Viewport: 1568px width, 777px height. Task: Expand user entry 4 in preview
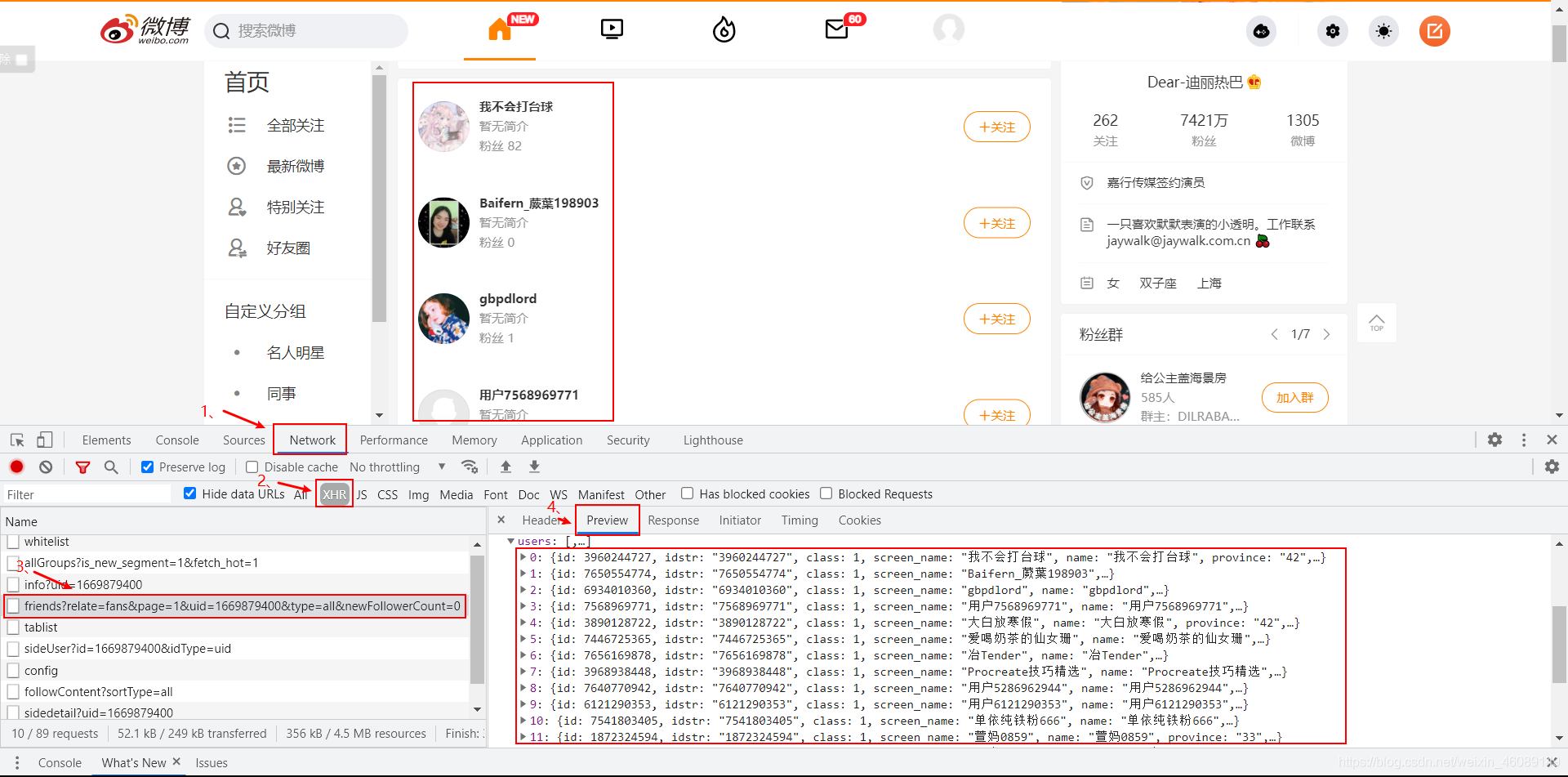pos(523,623)
